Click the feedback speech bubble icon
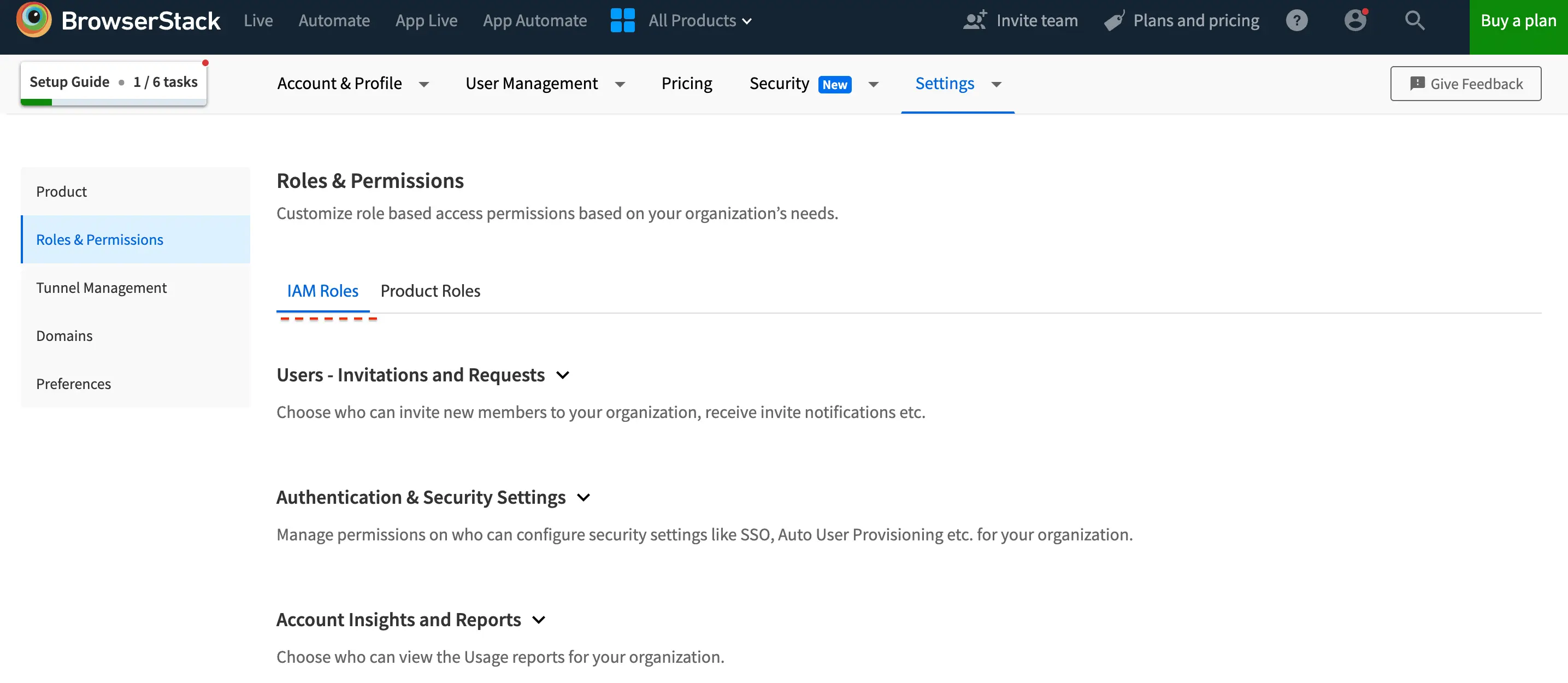 [1417, 84]
